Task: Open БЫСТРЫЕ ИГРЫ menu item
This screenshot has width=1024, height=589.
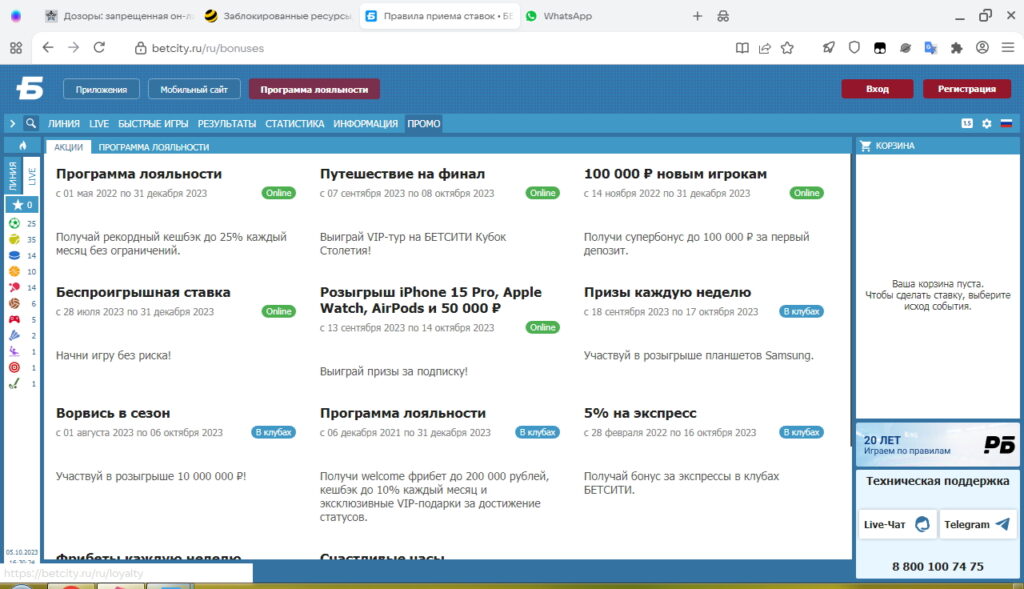Action: 153,123
